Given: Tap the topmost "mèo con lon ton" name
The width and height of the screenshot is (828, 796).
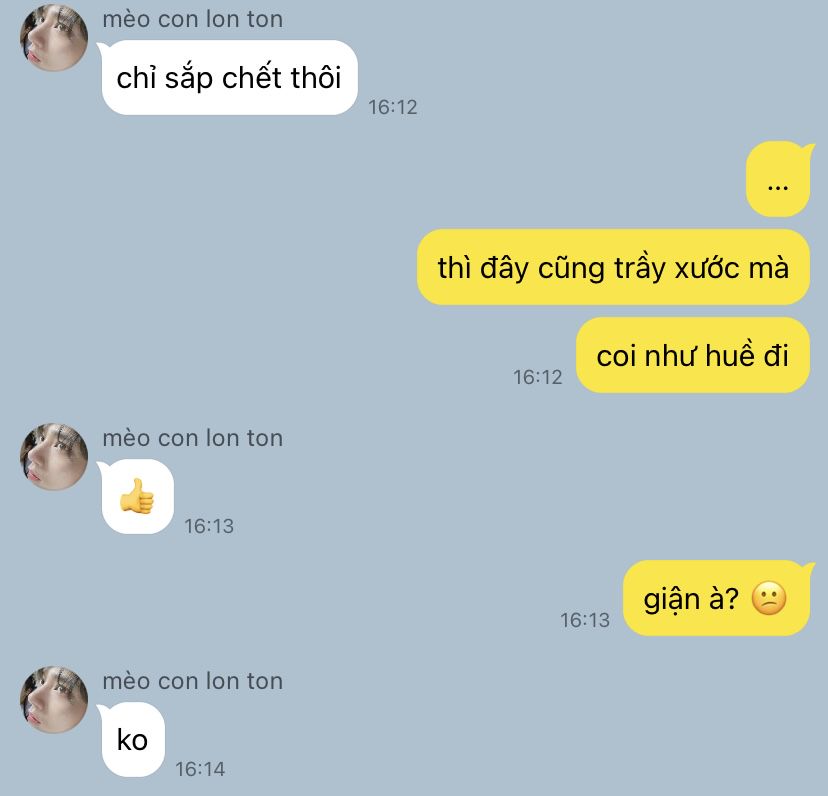Looking at the screenshot, I should pyautogui.click(x=193, y=20).
